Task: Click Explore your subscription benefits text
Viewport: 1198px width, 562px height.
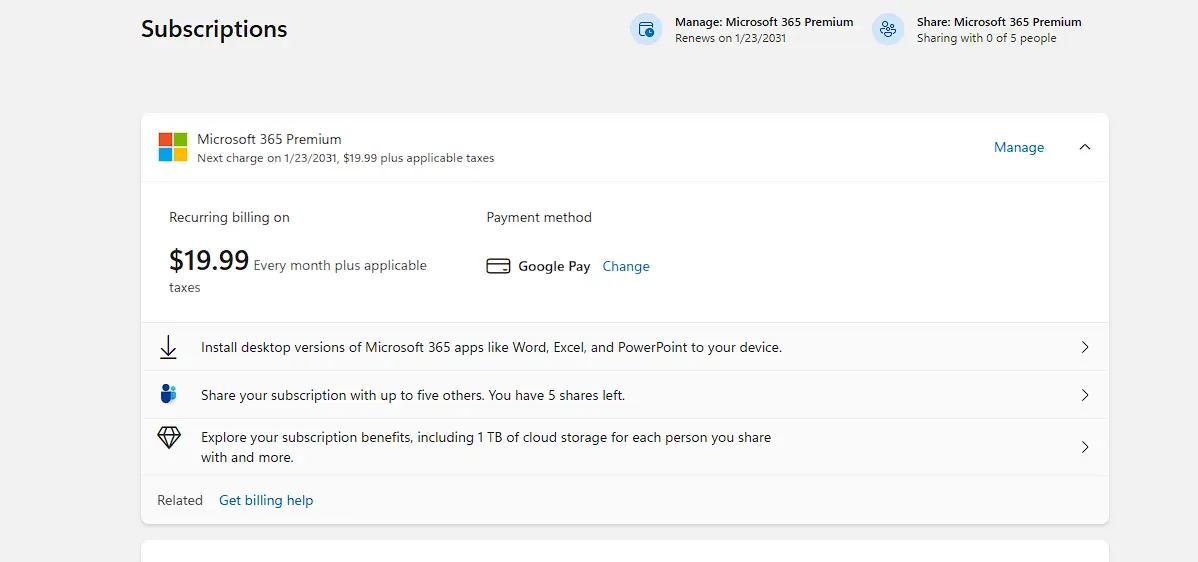Action: (486, 447)
